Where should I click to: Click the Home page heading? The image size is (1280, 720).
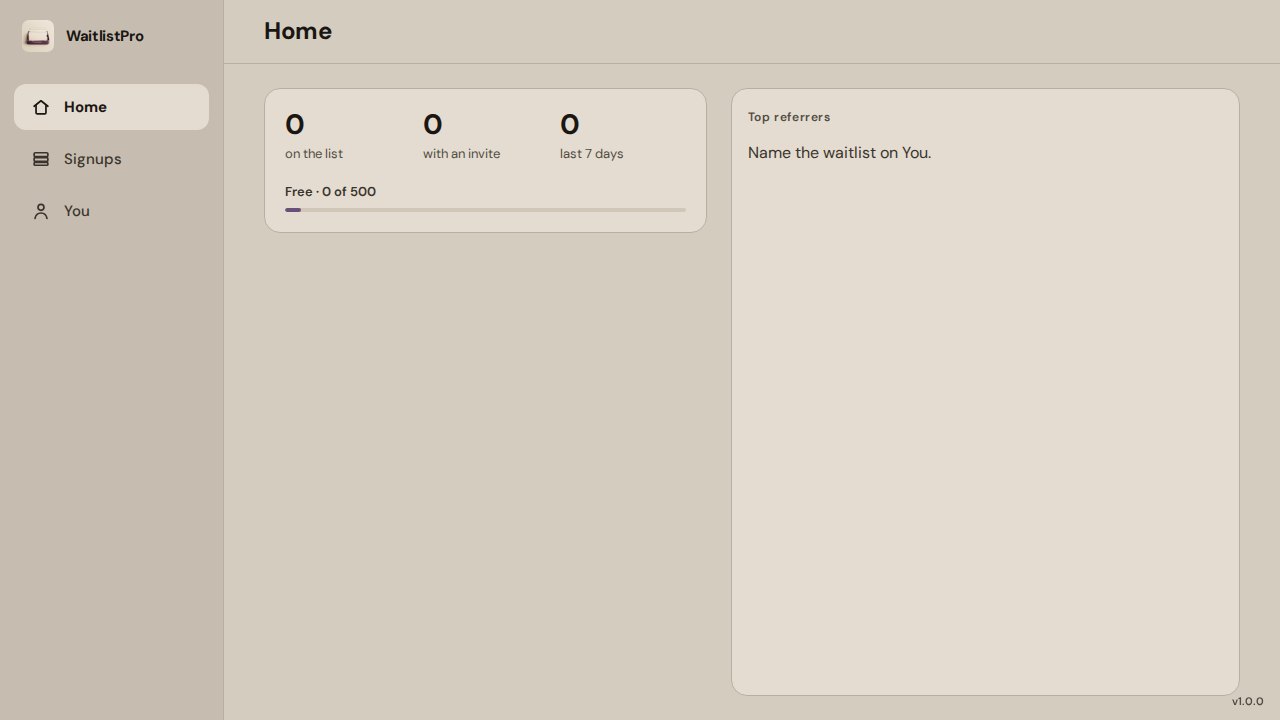(x=298, y=31)
